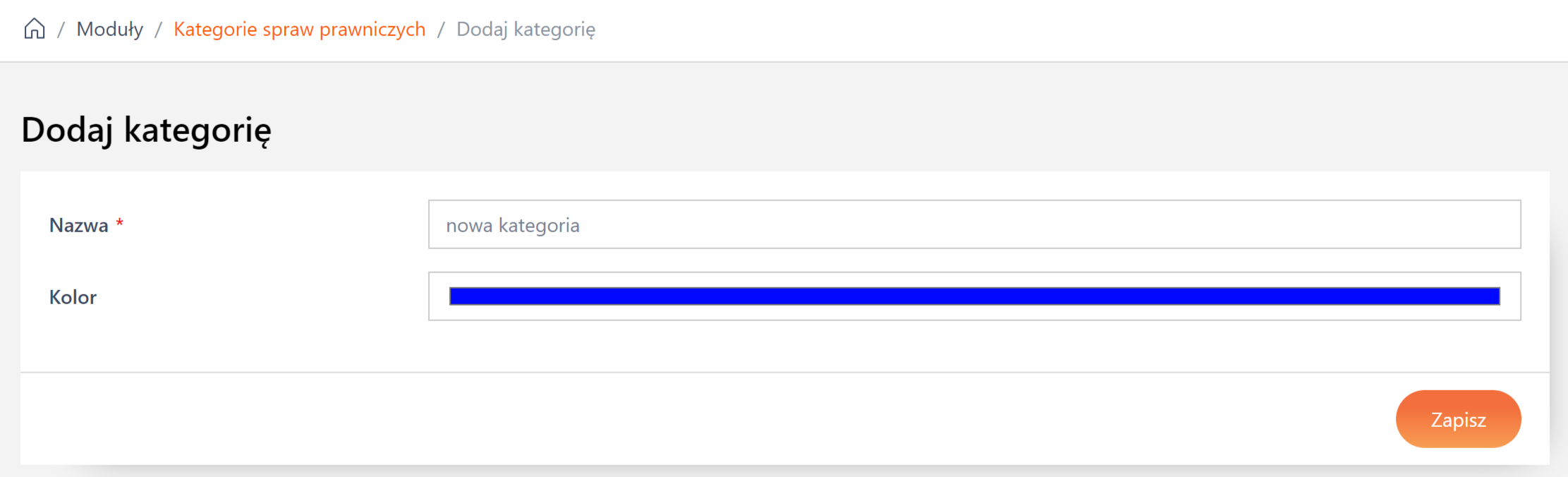
Task: Click the Kolor field label
Action: (x=73, y=297)
